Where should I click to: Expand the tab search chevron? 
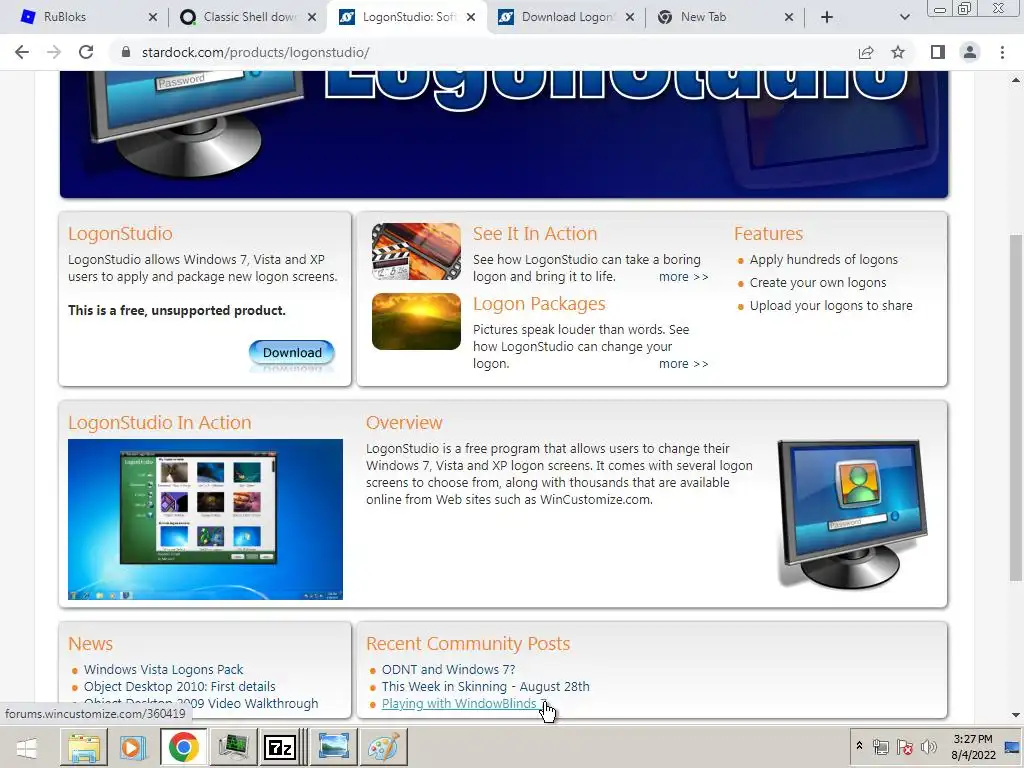click(x=904, y=17)
